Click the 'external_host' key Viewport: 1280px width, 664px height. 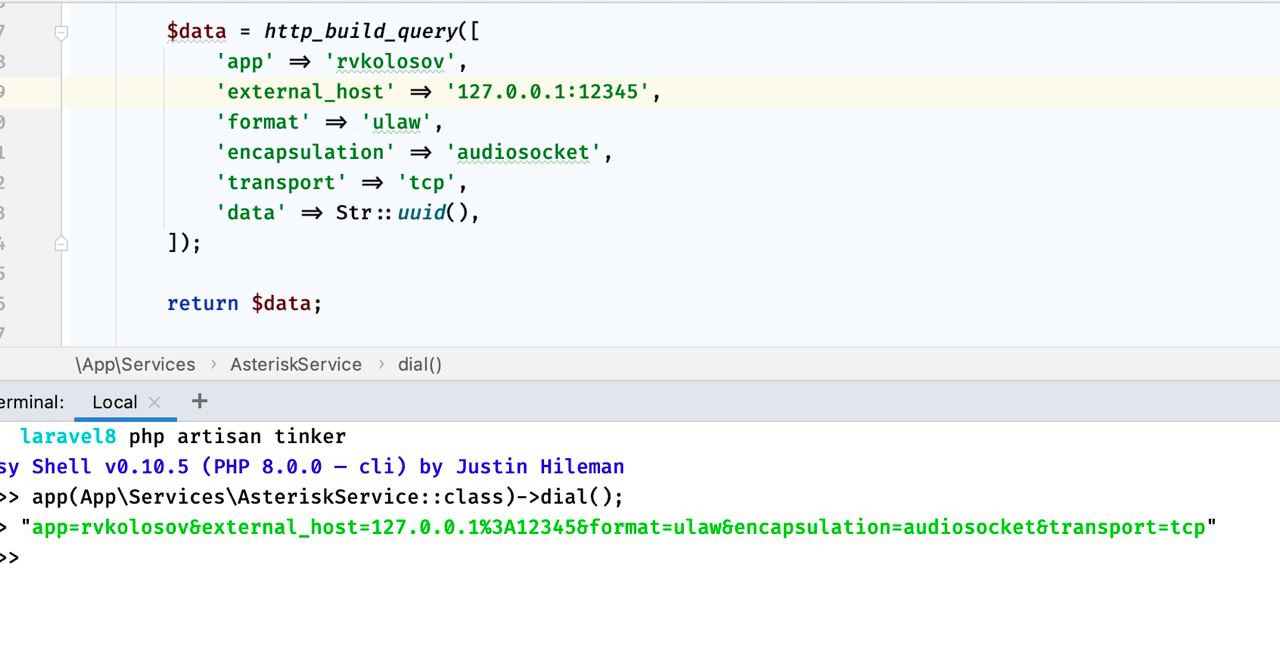(x=306, y=92)
